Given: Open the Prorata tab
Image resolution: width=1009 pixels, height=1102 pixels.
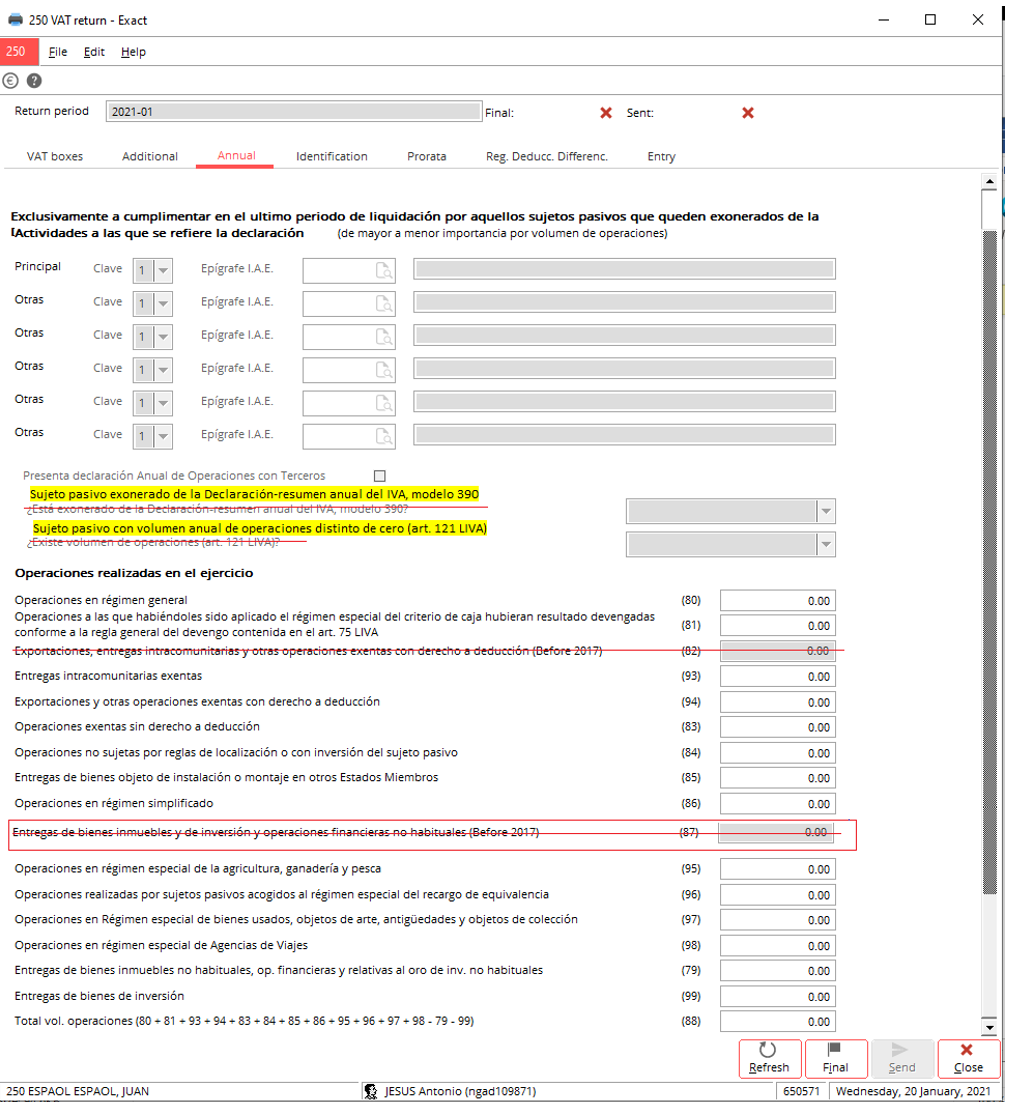Looking at the screenshot, I should click(x=427, y=156).
